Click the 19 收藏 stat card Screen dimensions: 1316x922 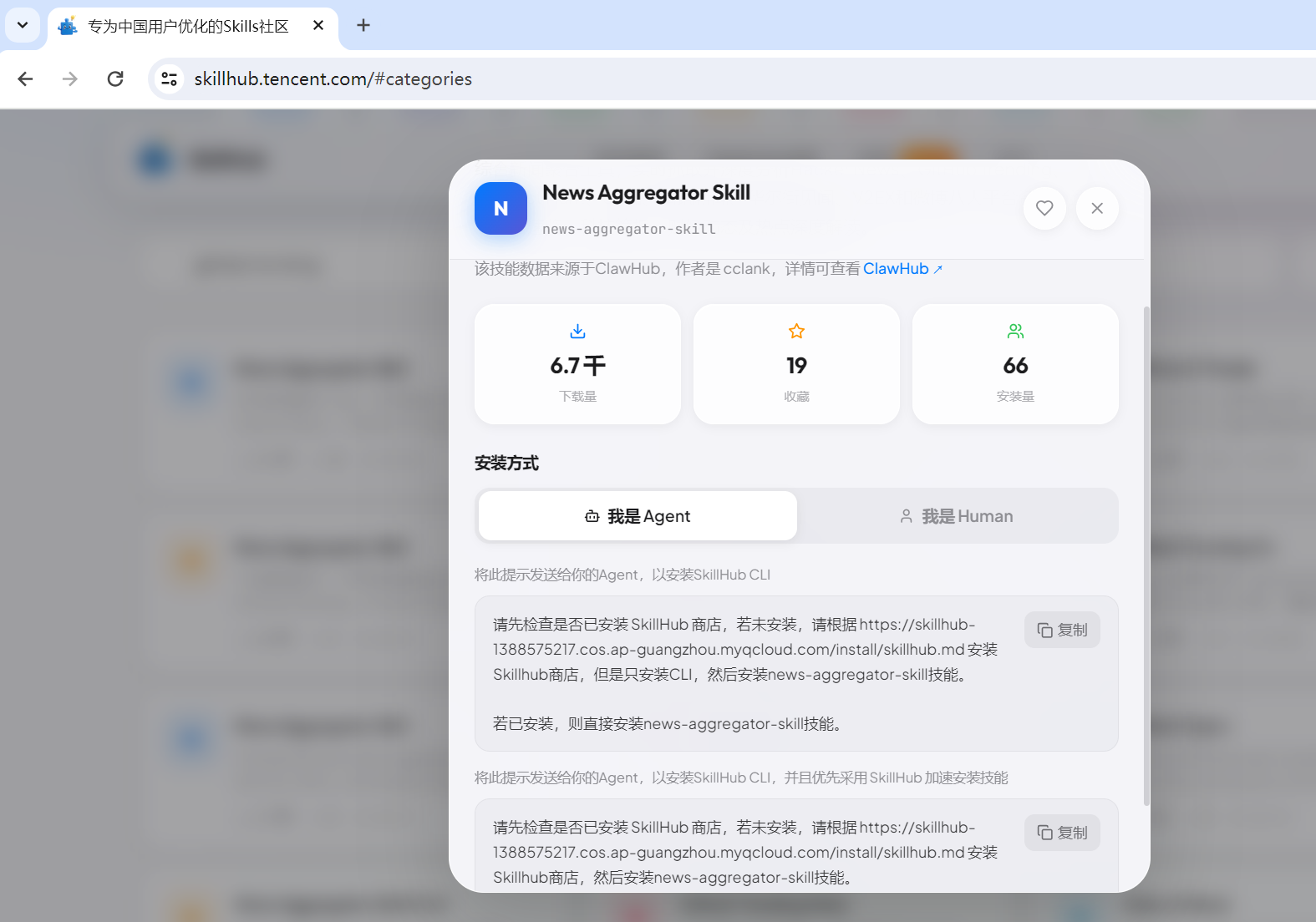(796, 364)
